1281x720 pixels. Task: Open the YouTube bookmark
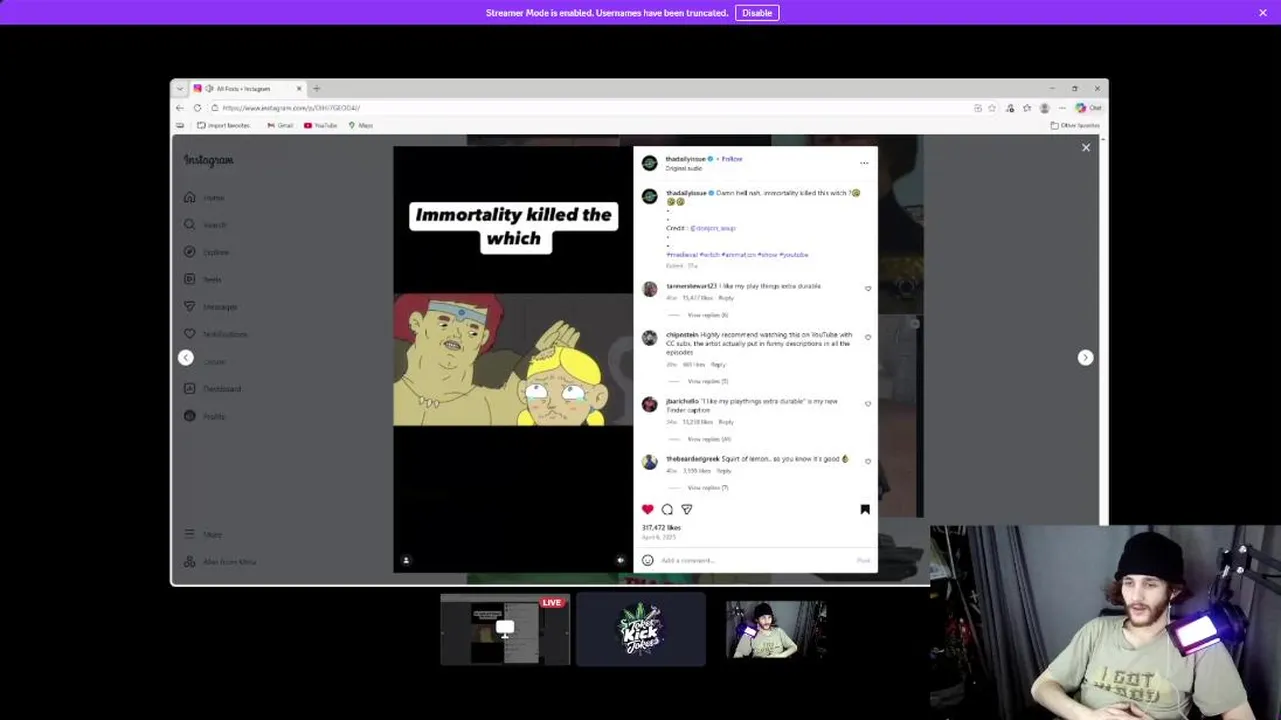point(320,126)
